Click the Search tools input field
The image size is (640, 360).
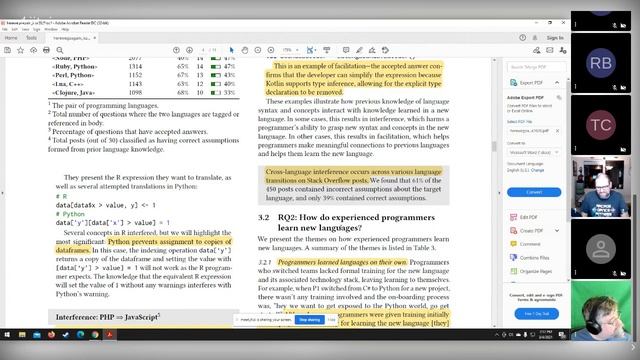click(536, 67)
